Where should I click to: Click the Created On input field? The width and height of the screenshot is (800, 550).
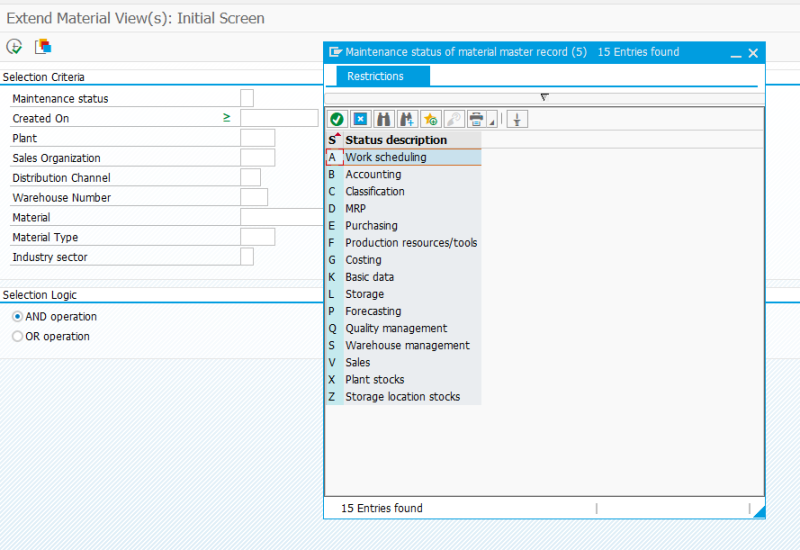[x=279, y=118]
